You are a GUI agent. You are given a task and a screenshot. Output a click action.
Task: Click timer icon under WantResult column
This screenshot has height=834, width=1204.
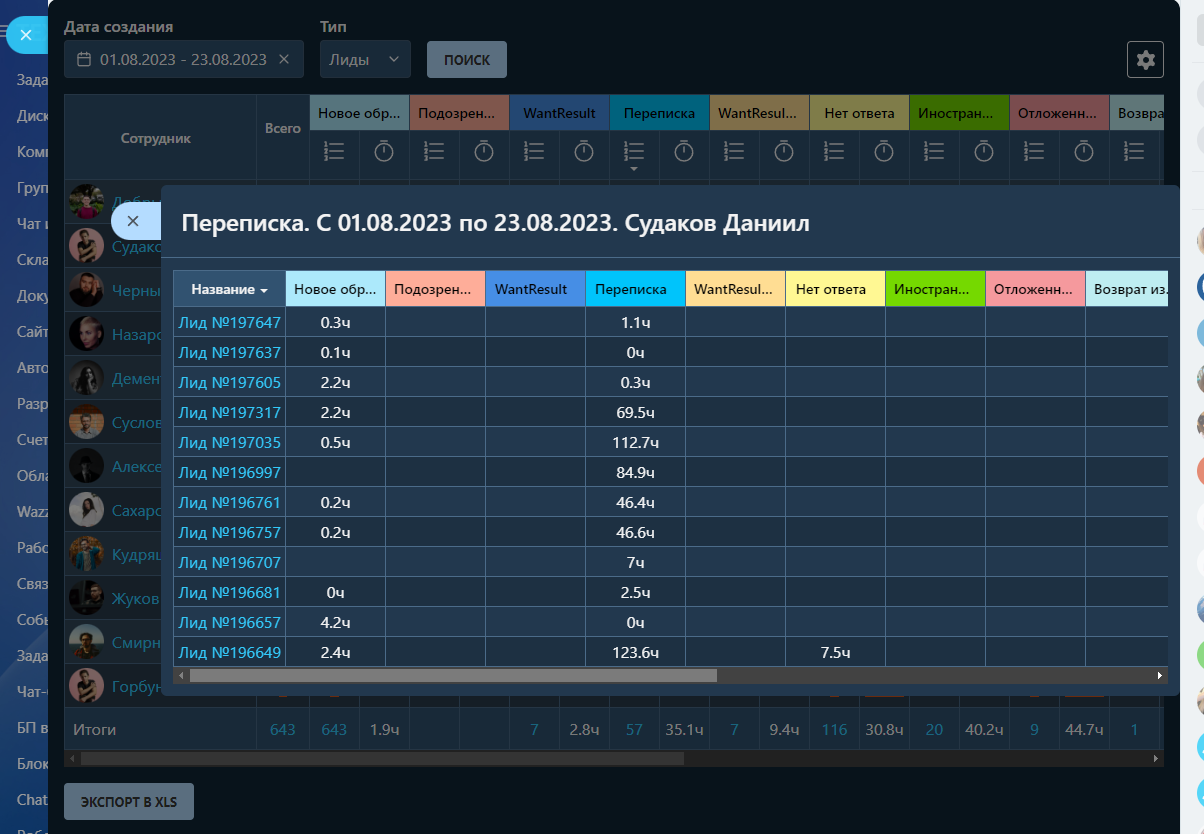coord(584,151)
